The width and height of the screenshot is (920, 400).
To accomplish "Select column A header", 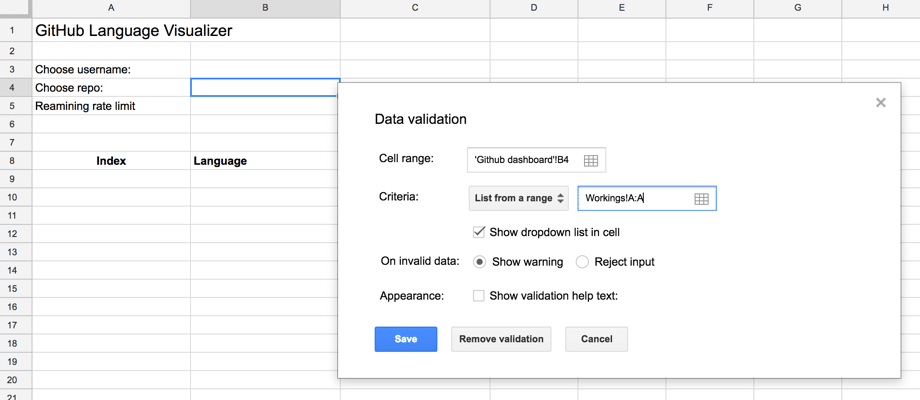I will coord(111,8).
